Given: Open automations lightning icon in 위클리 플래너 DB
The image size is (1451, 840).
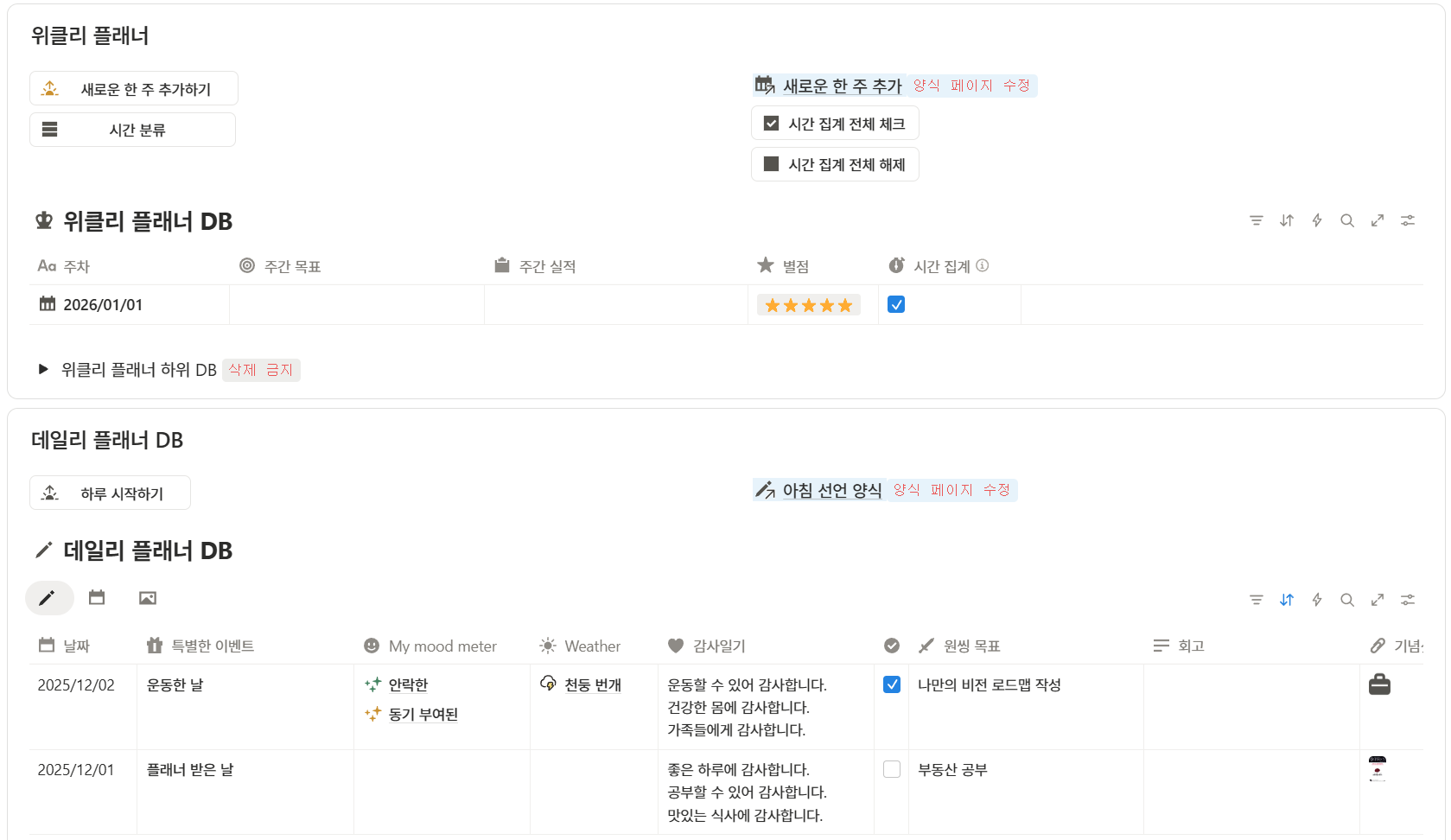Looking at the screenshot, I should click(1317, 221).
